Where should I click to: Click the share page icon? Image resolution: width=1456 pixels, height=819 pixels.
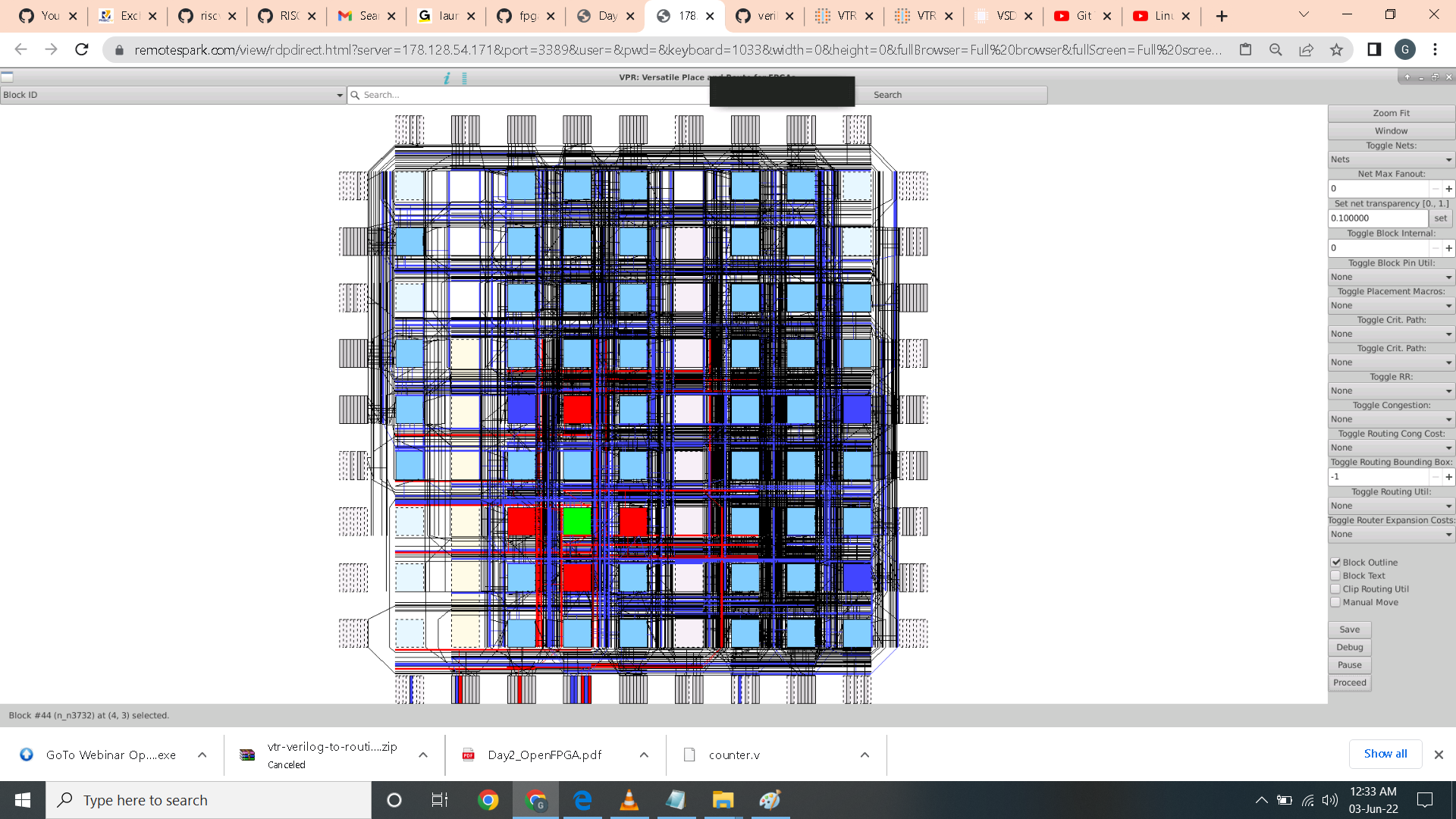point(1306,50)
